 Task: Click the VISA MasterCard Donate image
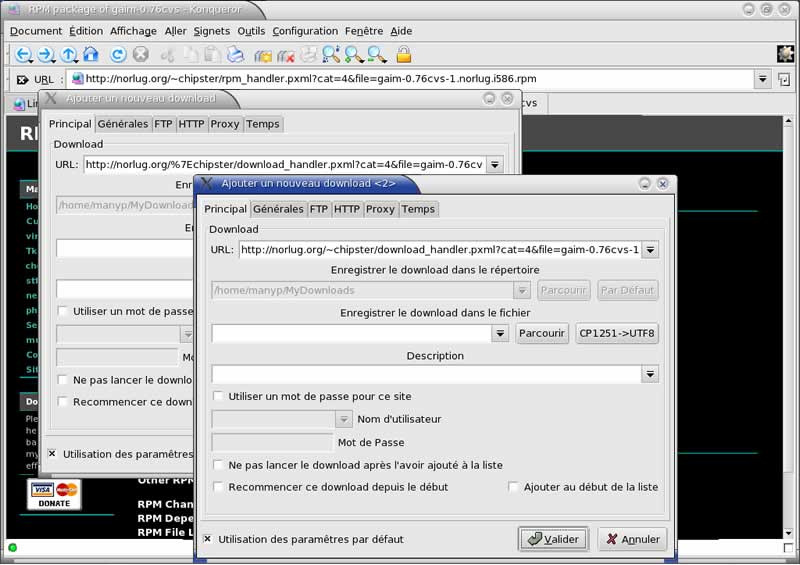tap(54, 494)
